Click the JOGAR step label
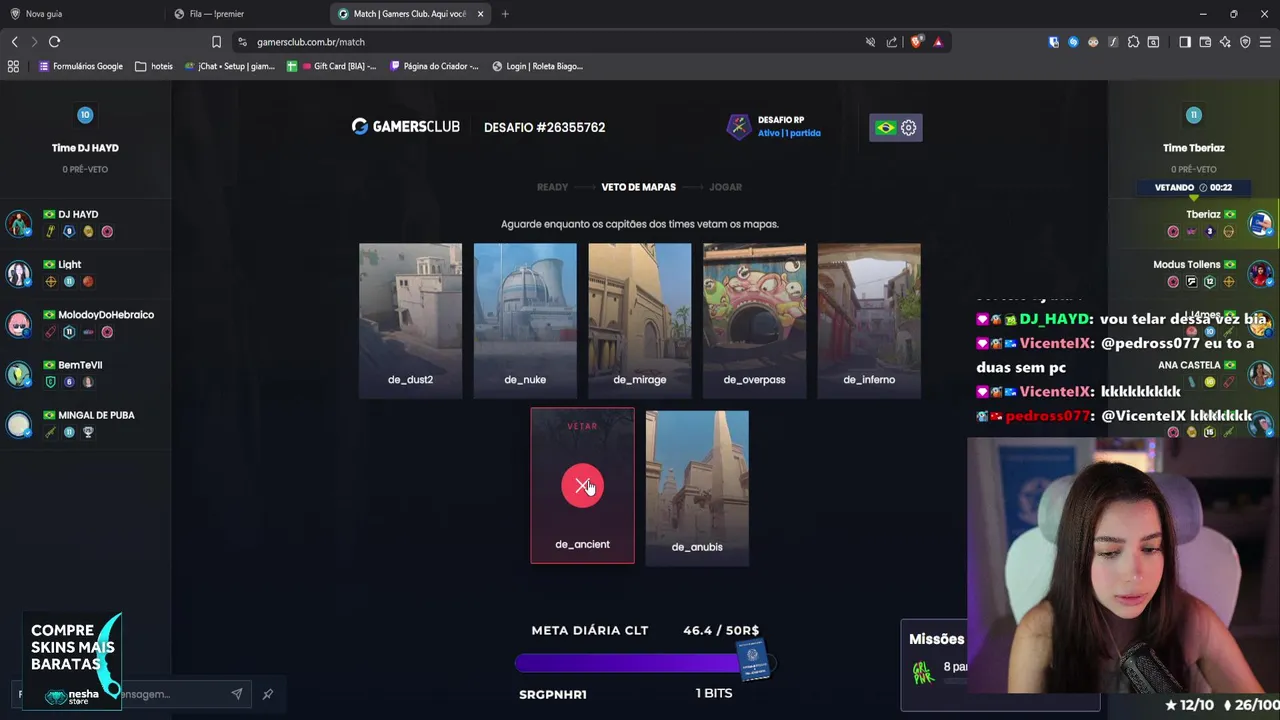This screenshot has width=1280, height=720. click(725, 187)
